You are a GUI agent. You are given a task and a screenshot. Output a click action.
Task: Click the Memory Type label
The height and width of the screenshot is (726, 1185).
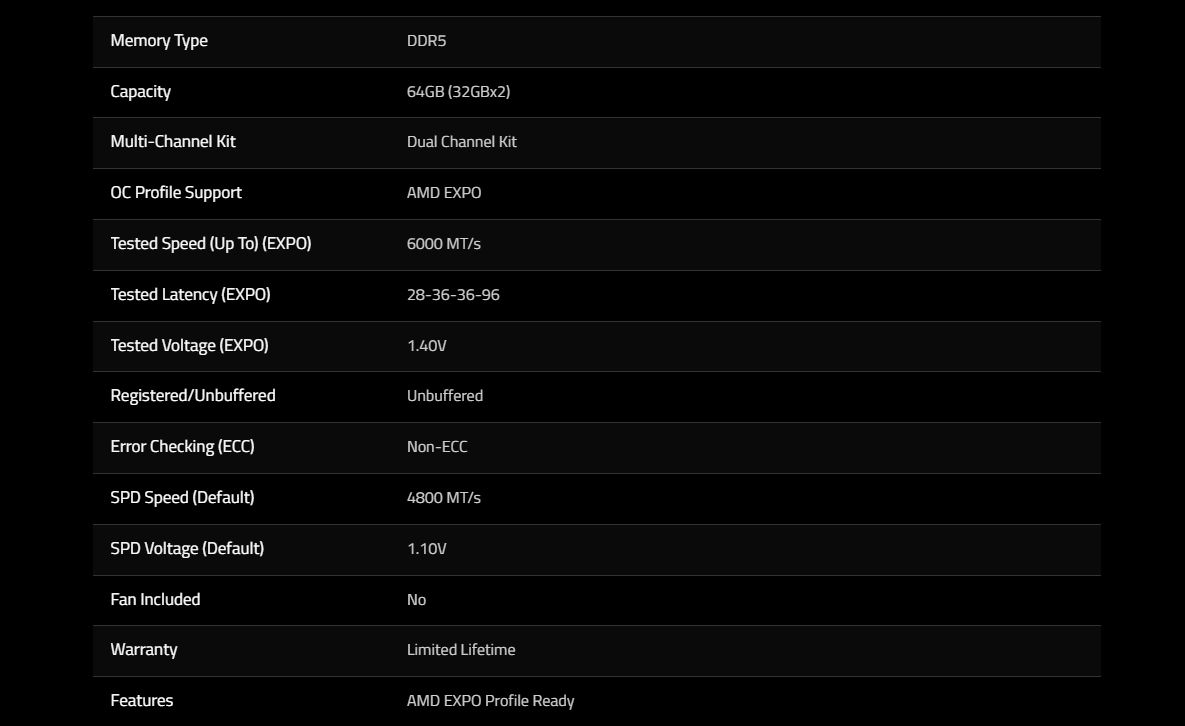159,41
